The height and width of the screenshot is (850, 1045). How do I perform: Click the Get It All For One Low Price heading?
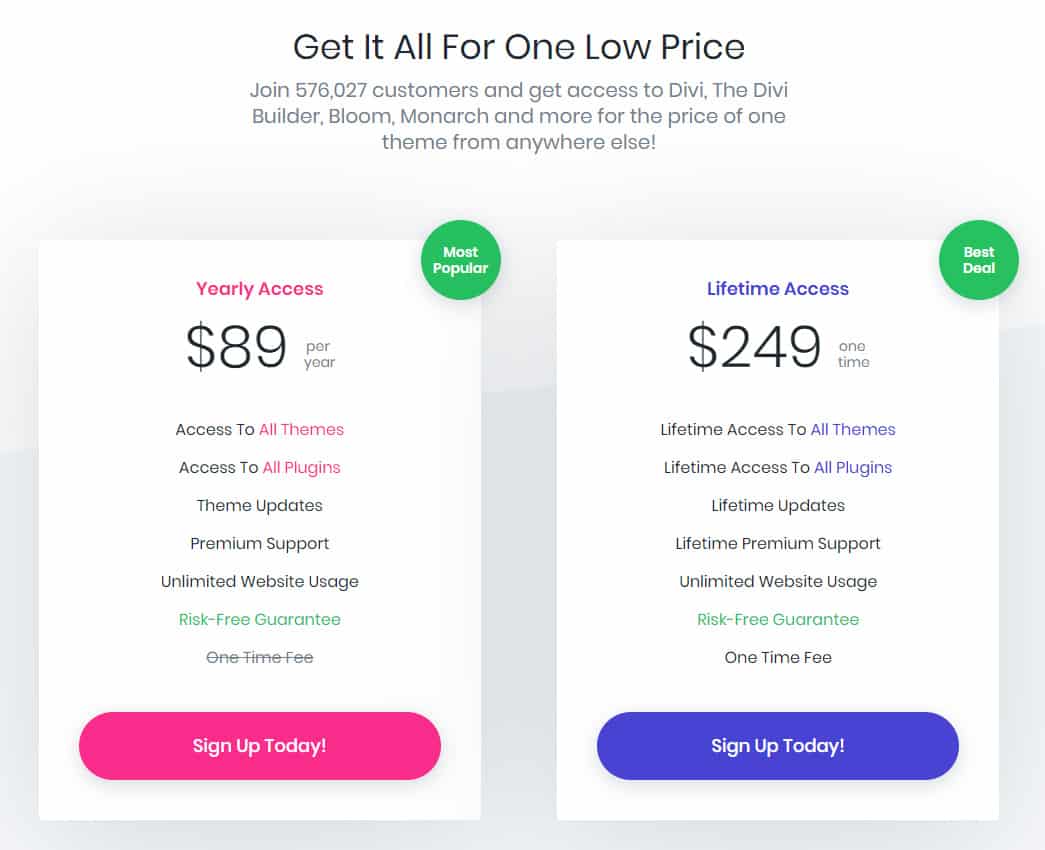[x=519, y=47]
